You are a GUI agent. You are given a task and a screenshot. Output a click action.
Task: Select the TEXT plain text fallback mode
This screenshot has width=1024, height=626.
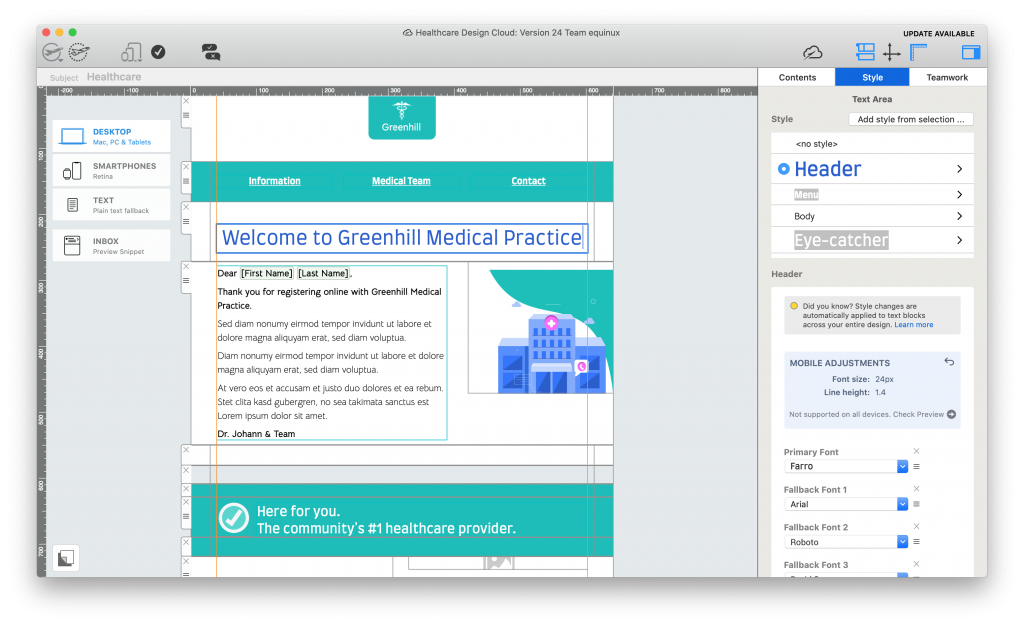click(x=112, y=205)
